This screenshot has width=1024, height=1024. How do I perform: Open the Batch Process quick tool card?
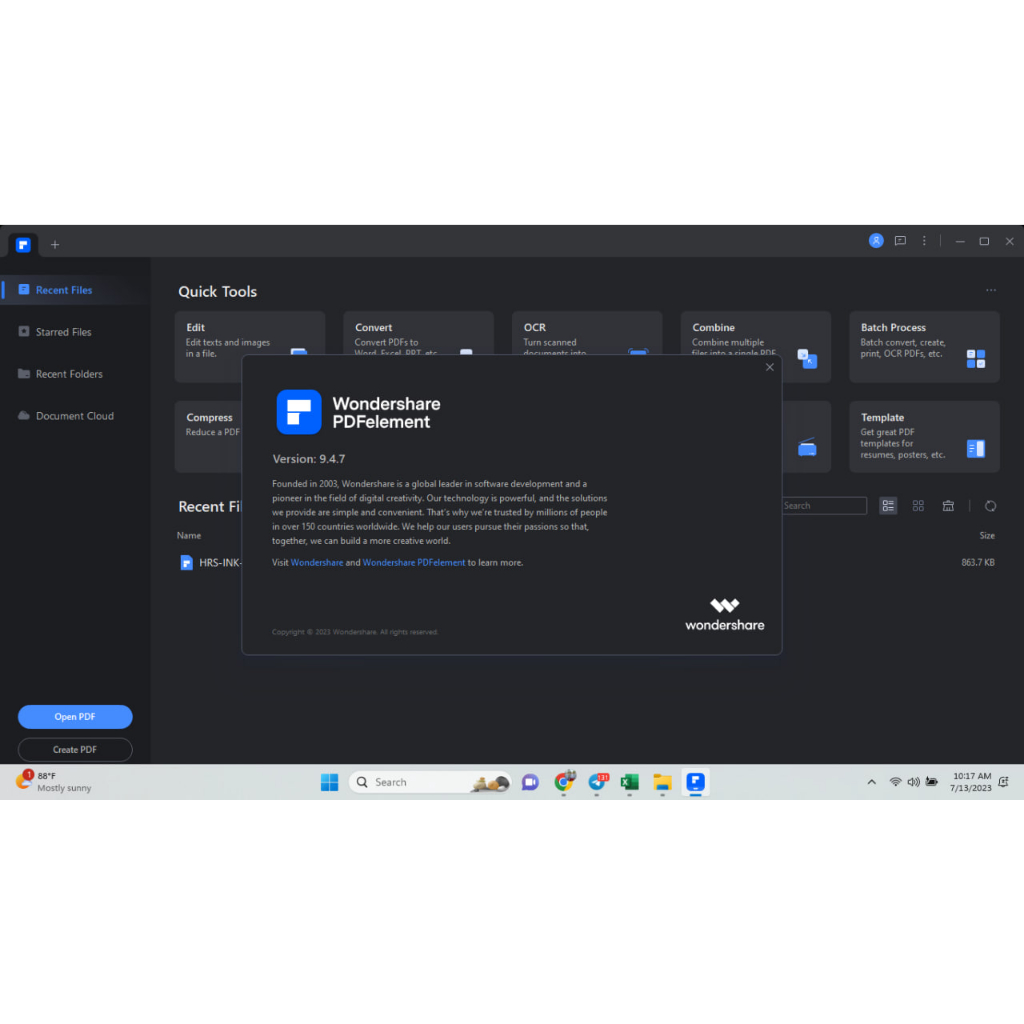click(924, 347)
